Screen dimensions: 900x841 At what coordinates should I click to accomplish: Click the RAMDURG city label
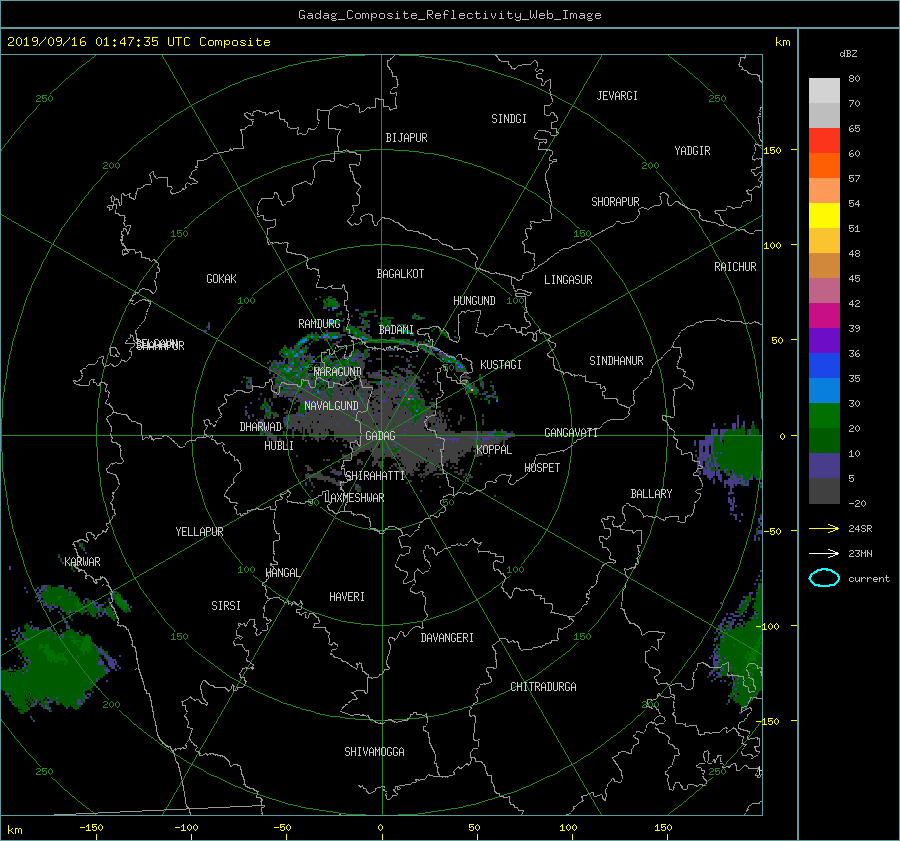(319, 324)
